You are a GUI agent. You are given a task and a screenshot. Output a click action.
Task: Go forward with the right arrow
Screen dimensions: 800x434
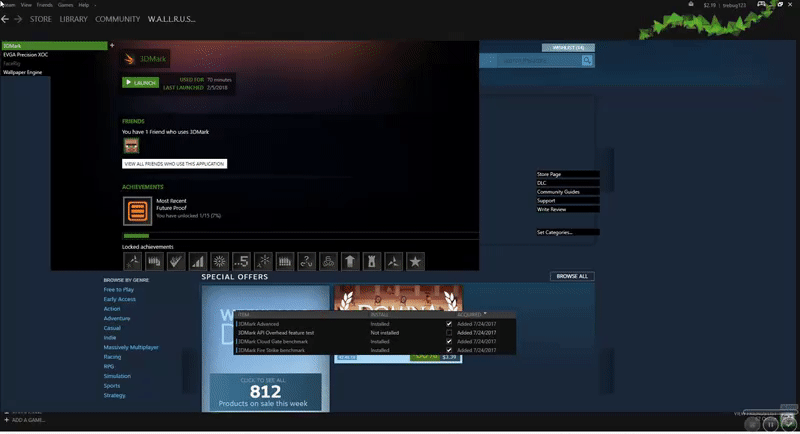click(x=18, y=19)
